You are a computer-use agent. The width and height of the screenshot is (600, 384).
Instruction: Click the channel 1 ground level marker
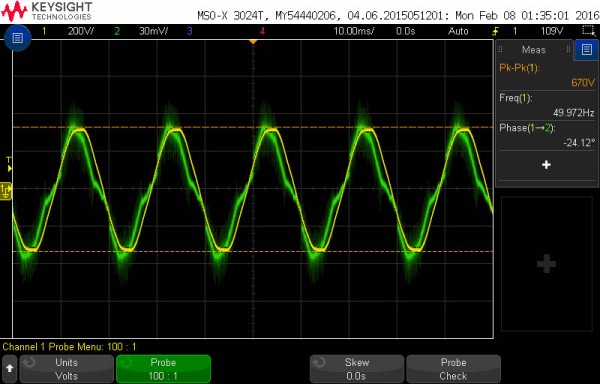pyautogui.click(x=6, y=191)
